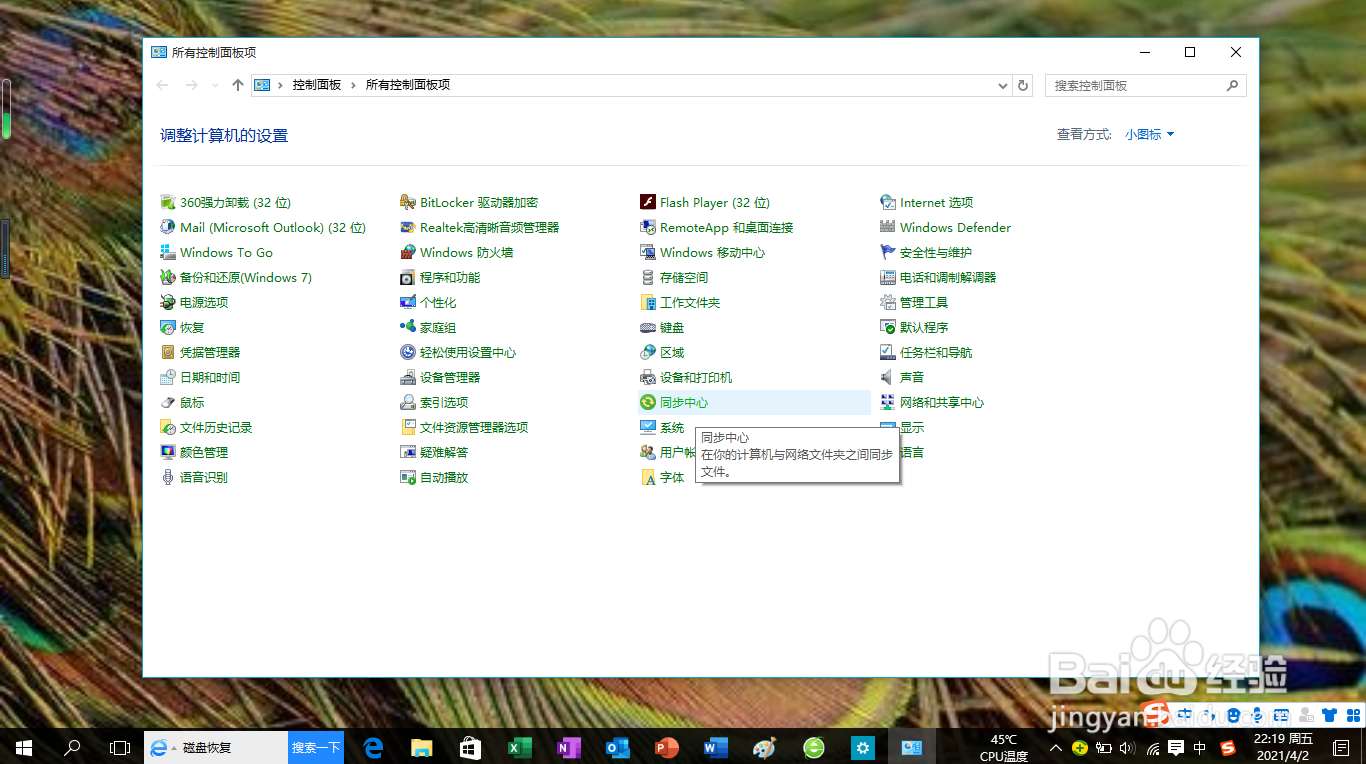Click the 电源选项 icon
The height and width of the screenshot is (764, 1366).
coord(168,302)
